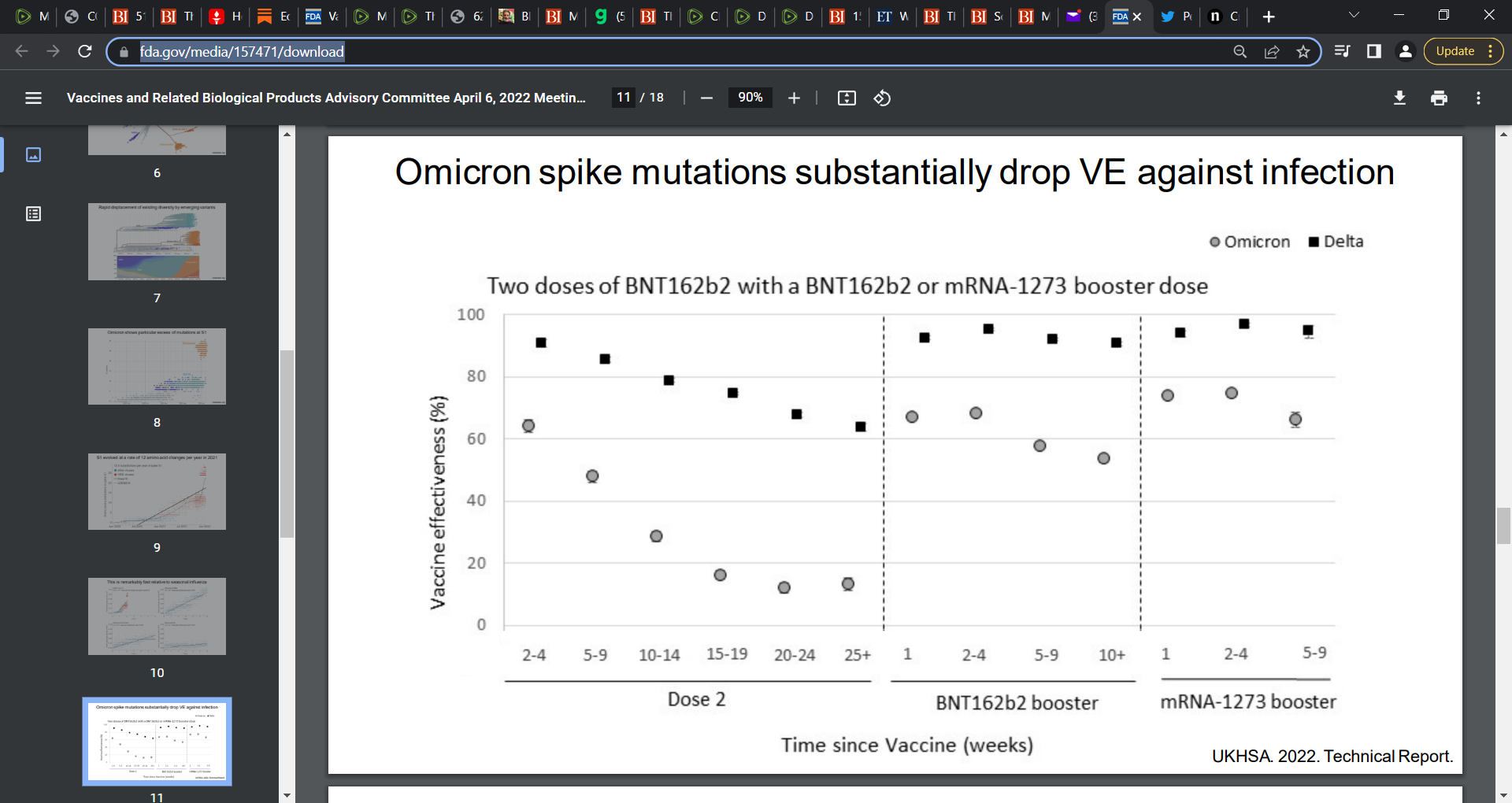
Task: Switch to the tab with black 'n' icon
Action: tap(1224, 17)
